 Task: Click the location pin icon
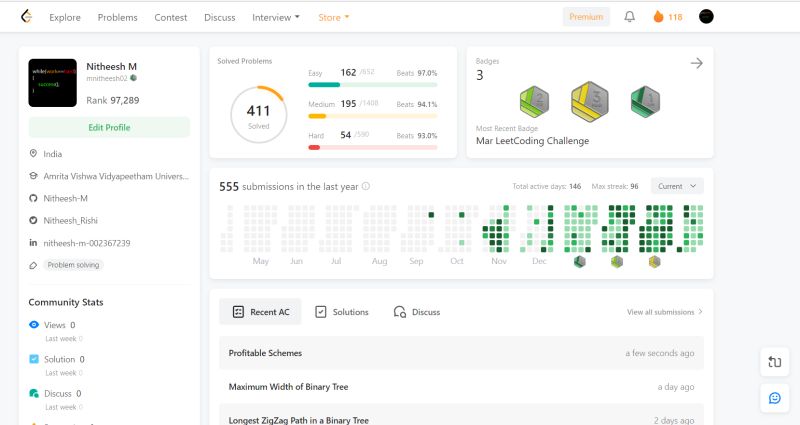33,154
